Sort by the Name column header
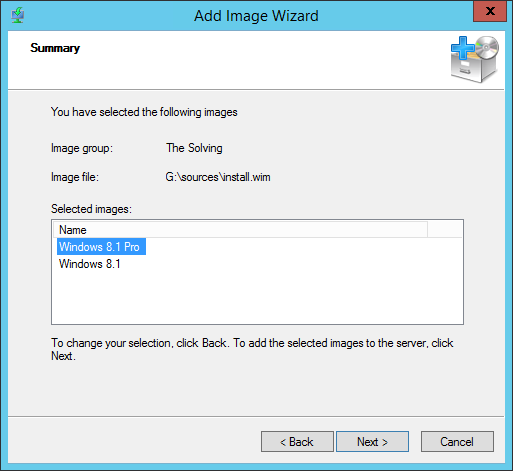Image resolution: width=513 pixels, height=471 pixels. pos(240,230)
